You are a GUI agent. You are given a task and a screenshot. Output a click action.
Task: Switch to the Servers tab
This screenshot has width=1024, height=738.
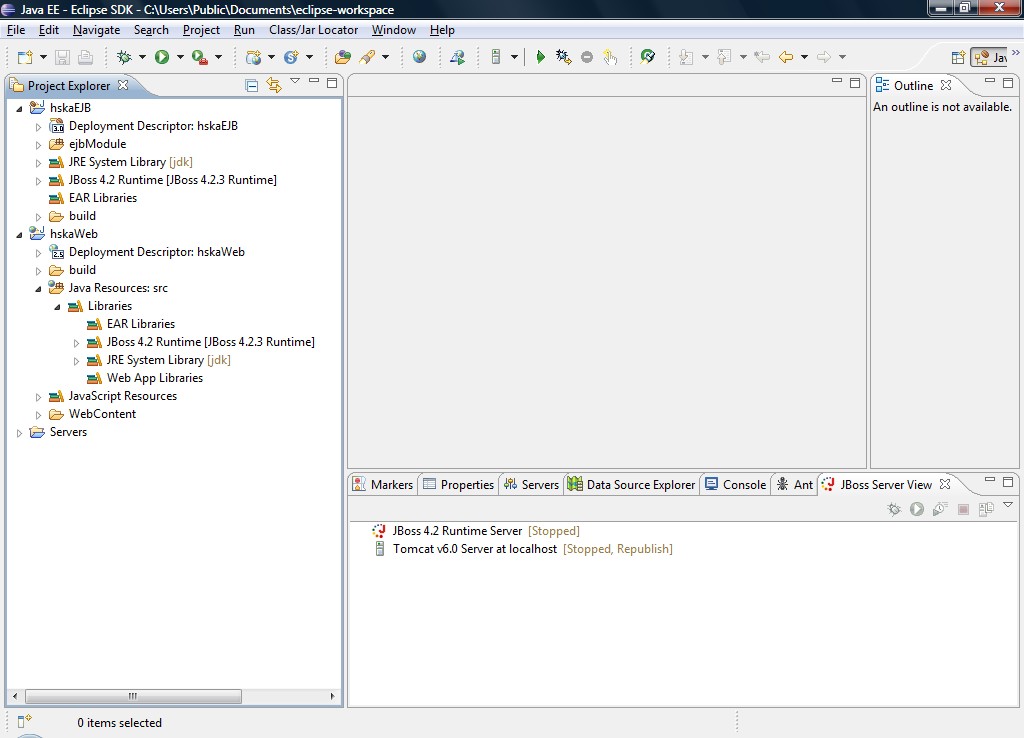531,485
